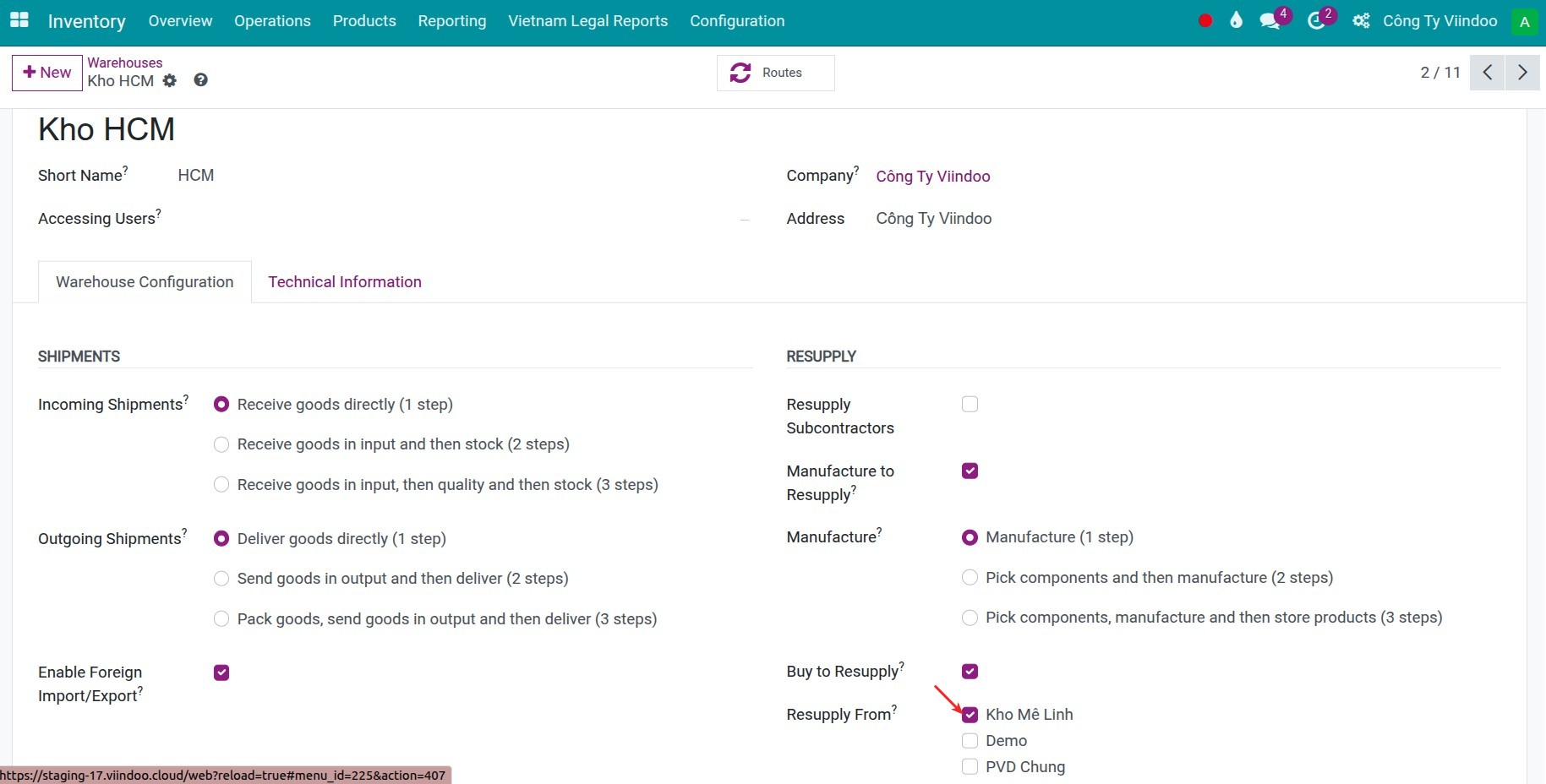
Task: Click the debug tools gear icon
Action: pos(1361,21)
